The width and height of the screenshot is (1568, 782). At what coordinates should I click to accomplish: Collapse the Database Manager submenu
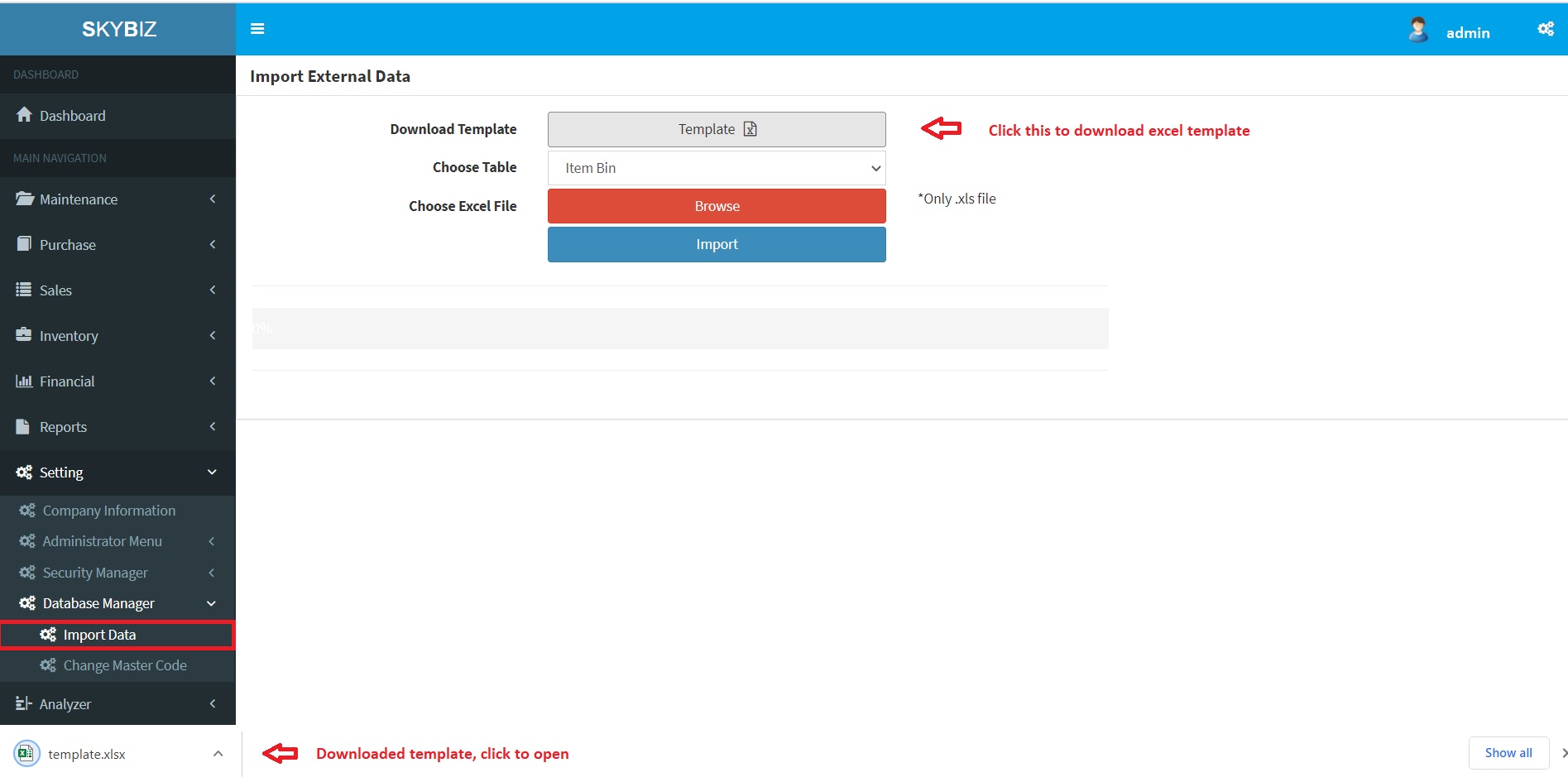point(211,603)
